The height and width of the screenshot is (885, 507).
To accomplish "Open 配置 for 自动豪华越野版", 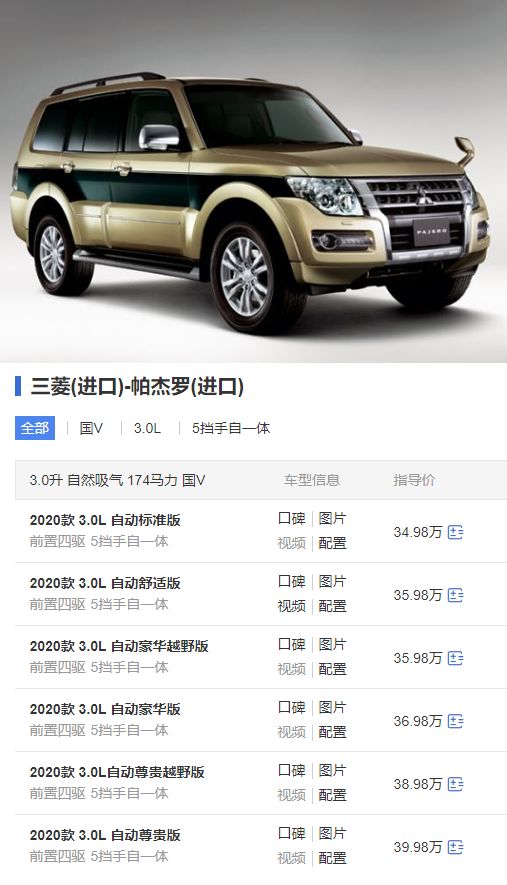I will pyautogui.click(x=332, y=669).
